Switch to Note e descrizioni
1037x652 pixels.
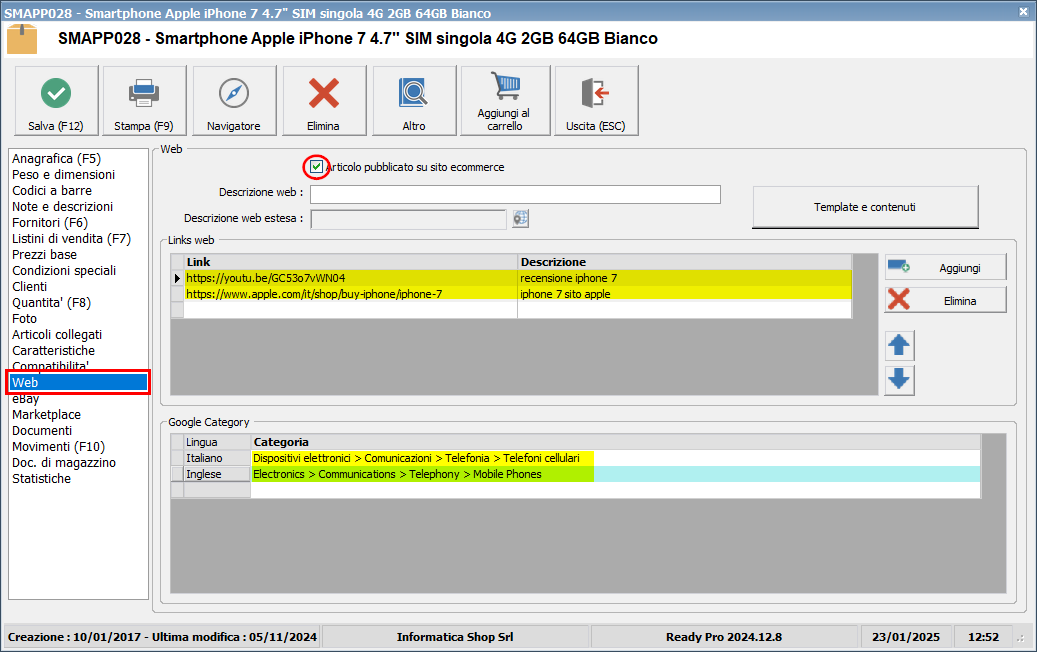[62, 206]
